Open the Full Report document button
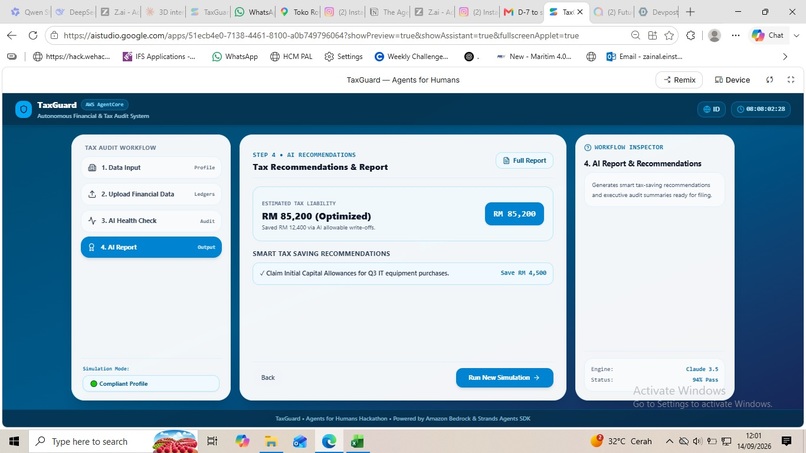Image resolution: width=806 pixels, height=453 pixels. 524,160
